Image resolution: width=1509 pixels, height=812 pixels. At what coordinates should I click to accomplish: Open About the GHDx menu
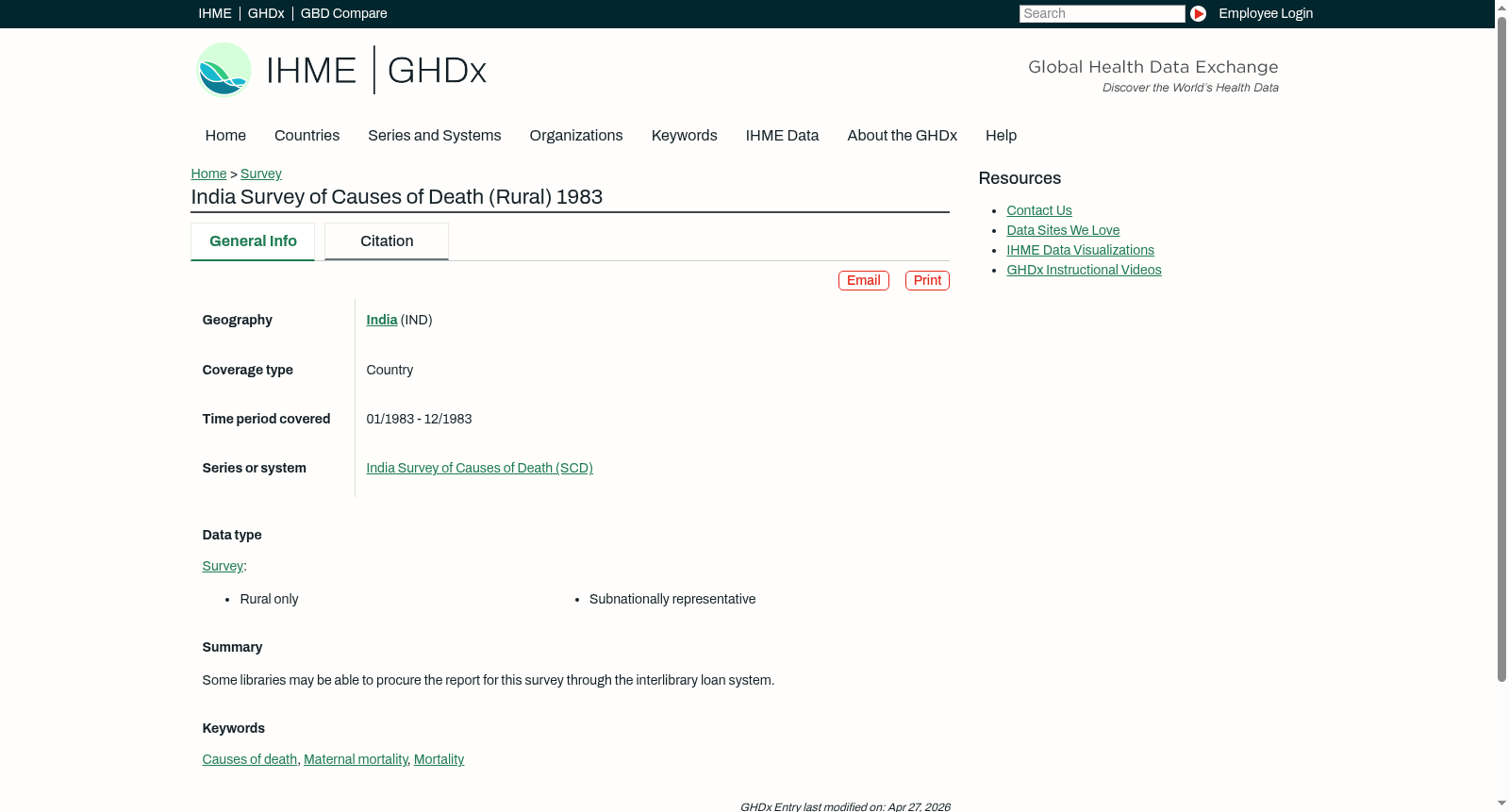coord(903,136)
